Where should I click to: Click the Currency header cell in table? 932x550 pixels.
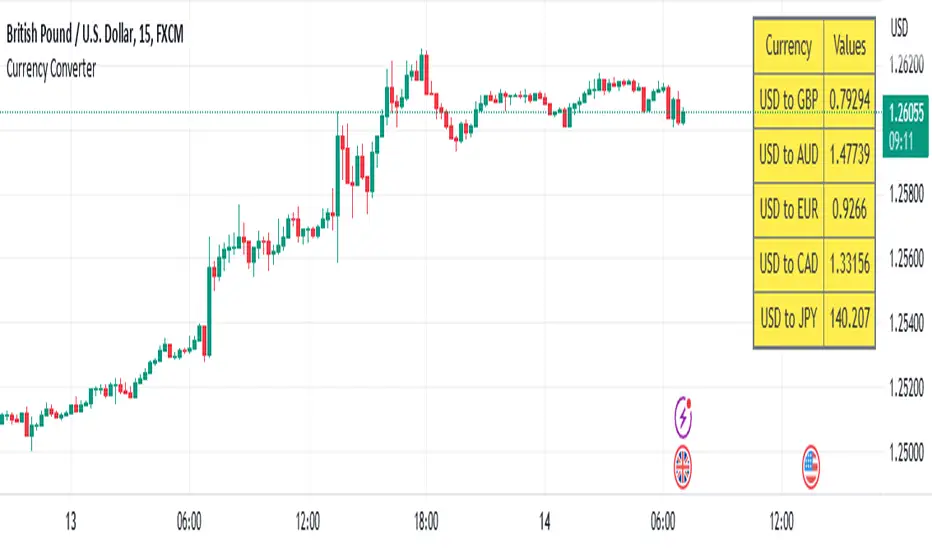(788, 46)
